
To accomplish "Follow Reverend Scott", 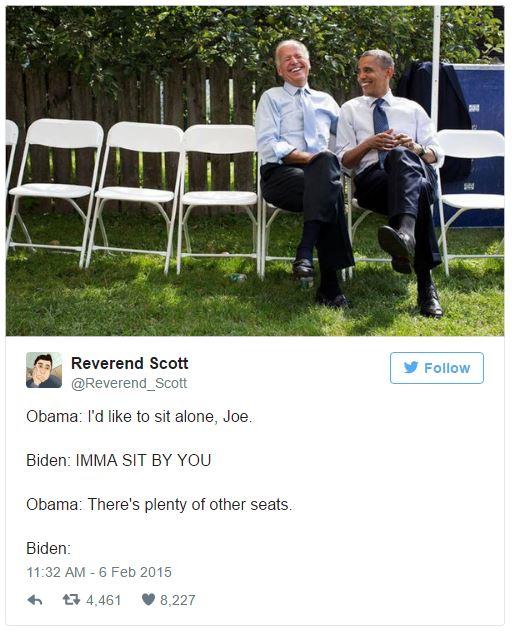I will pyautogui.click(x=437, y=368).
